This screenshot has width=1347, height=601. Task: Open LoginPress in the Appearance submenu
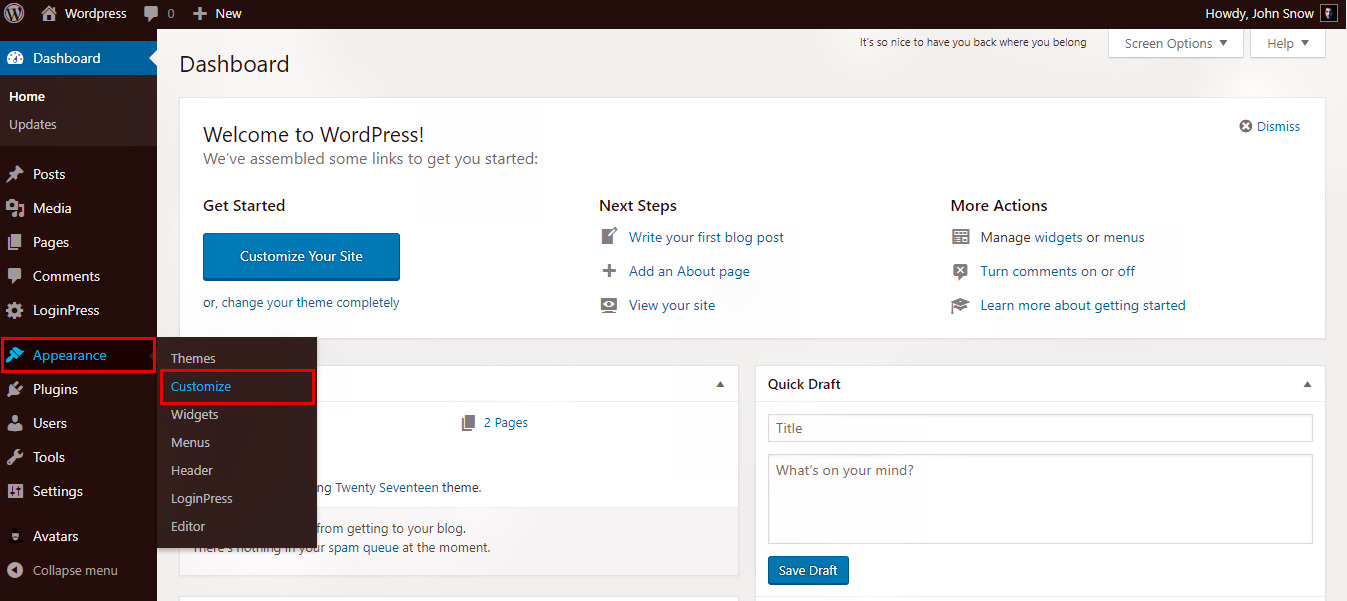tap(201, 498)
